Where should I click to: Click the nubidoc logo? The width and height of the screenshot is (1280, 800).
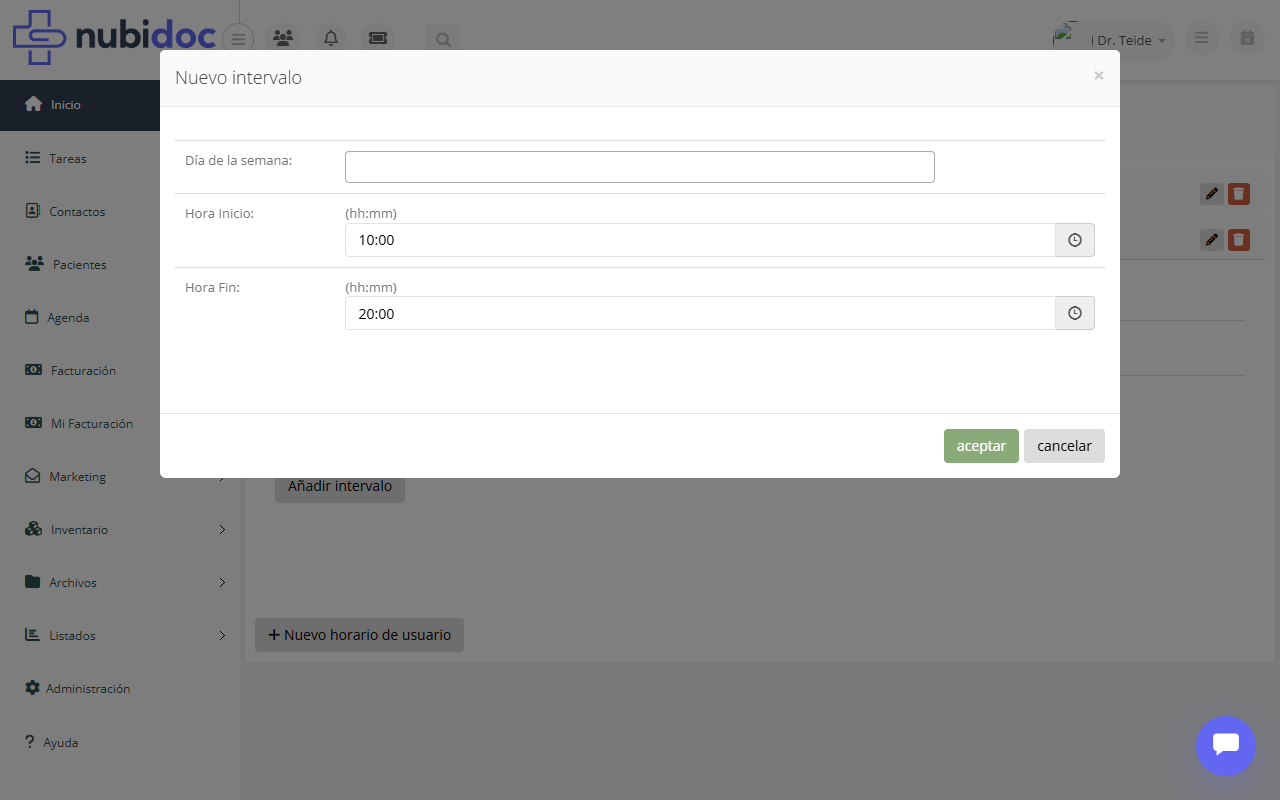point(115,38)
